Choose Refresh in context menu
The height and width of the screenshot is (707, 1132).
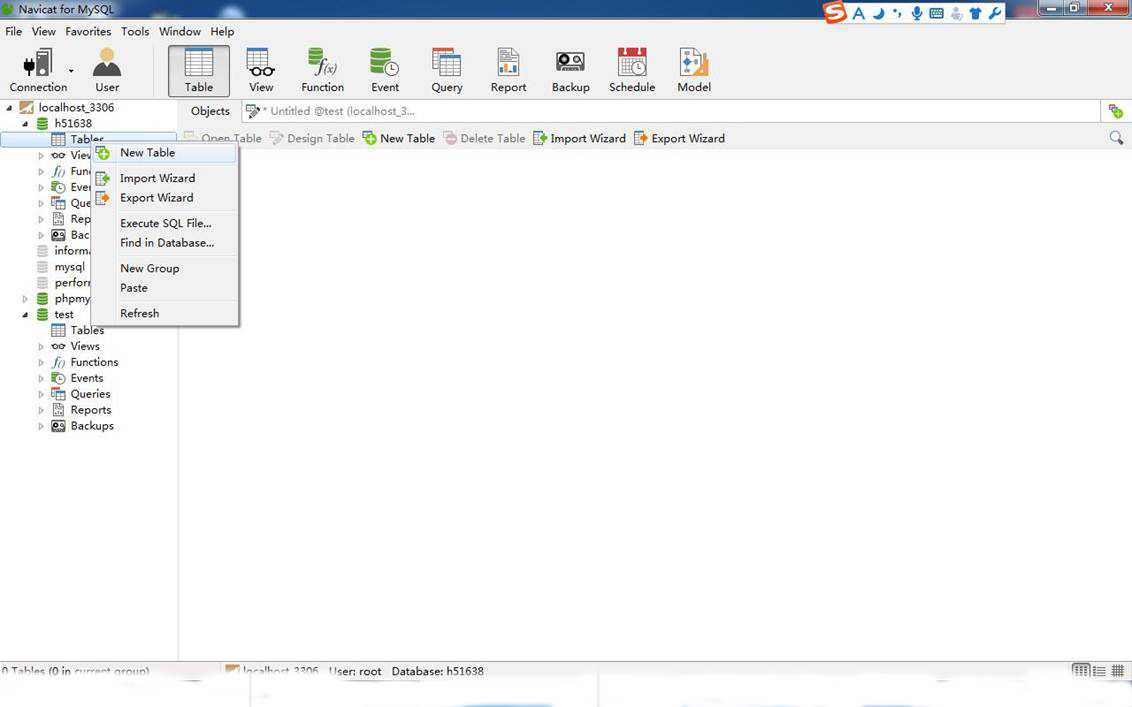[165, 313]
